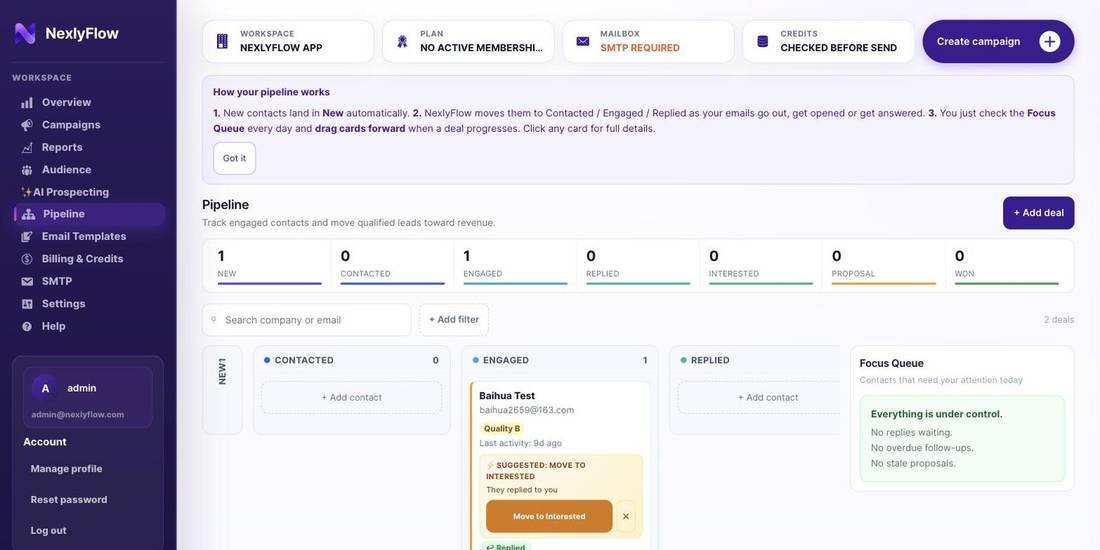
Task: Expand the collapsed NEW column
Action: (x=222, y=390)
